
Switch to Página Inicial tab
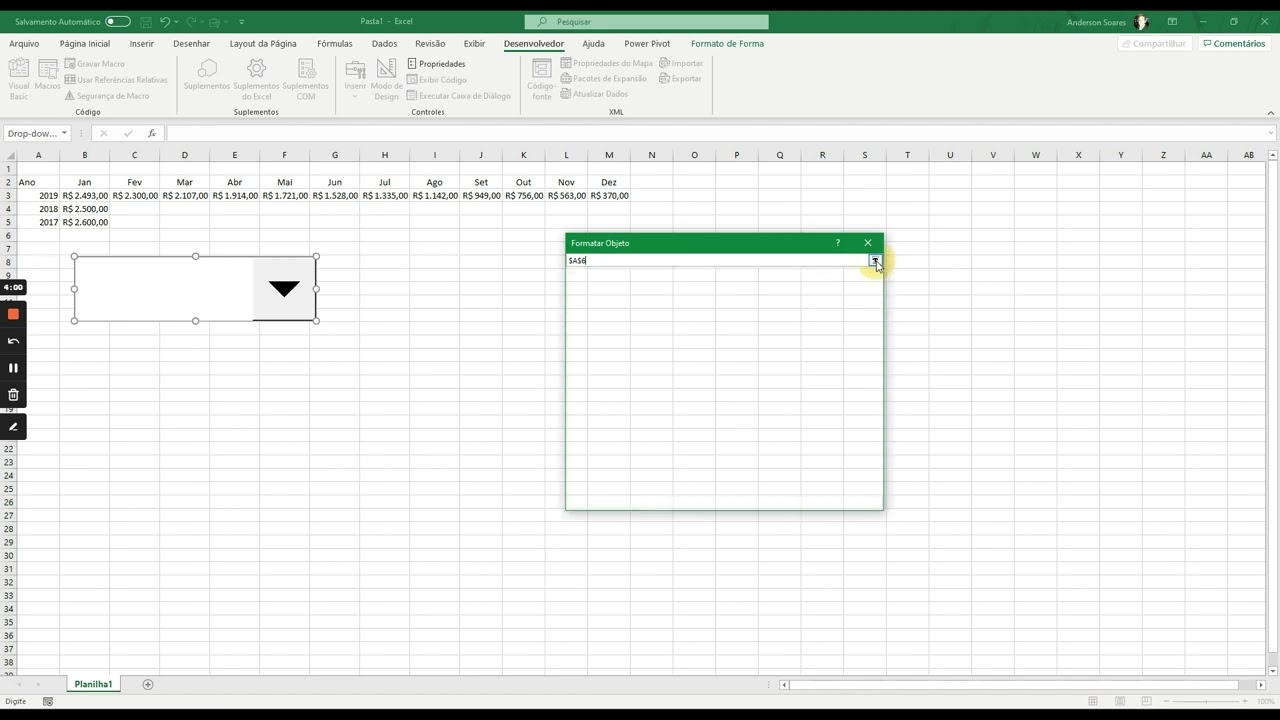(85, 43)
